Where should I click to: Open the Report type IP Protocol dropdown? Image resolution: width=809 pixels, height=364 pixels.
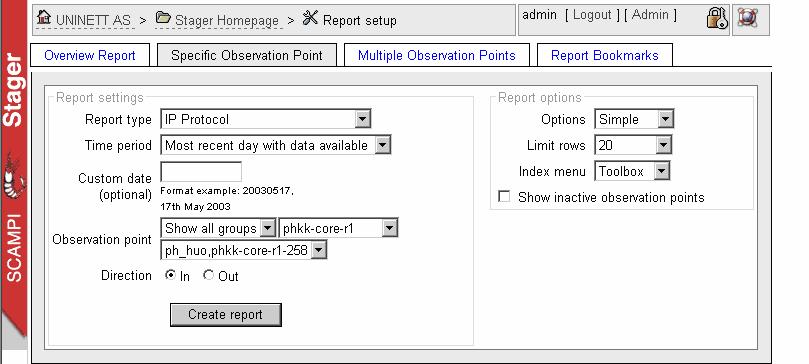(x=266, y=119)
